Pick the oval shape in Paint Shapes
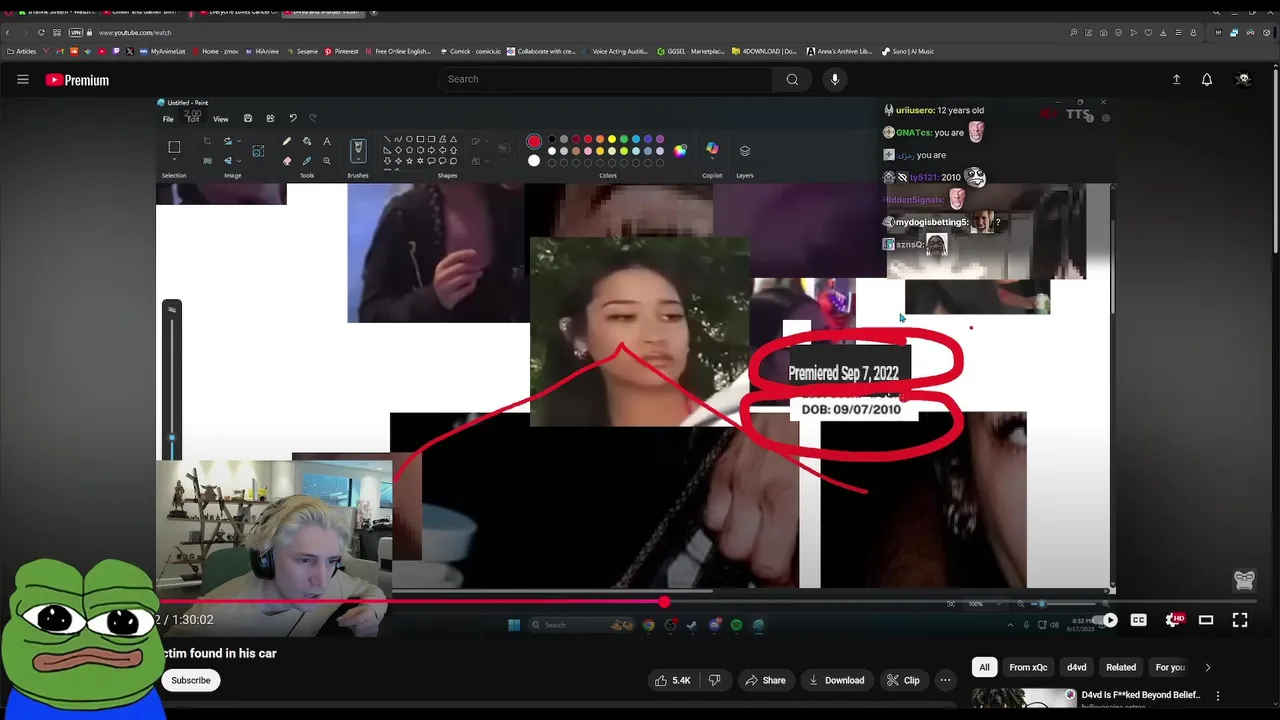1280x720 pixels. tap(409, 140)
